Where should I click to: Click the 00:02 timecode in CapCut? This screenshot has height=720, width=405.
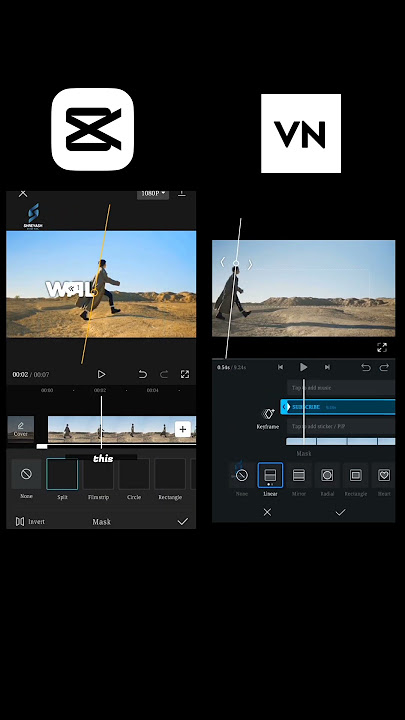tap(20, 375)
